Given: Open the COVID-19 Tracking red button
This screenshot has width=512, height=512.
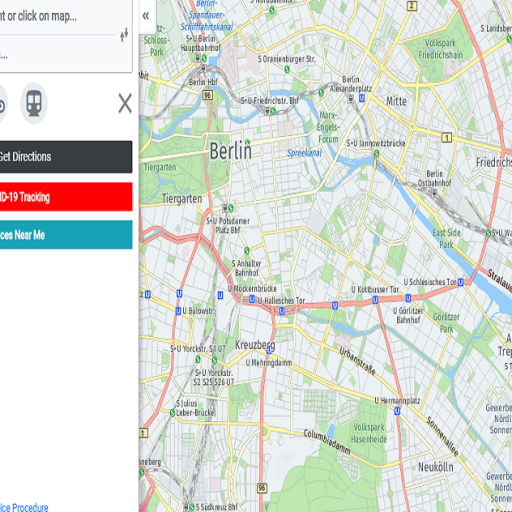Looking at the screenshot, I should click(x=66, y=197).
